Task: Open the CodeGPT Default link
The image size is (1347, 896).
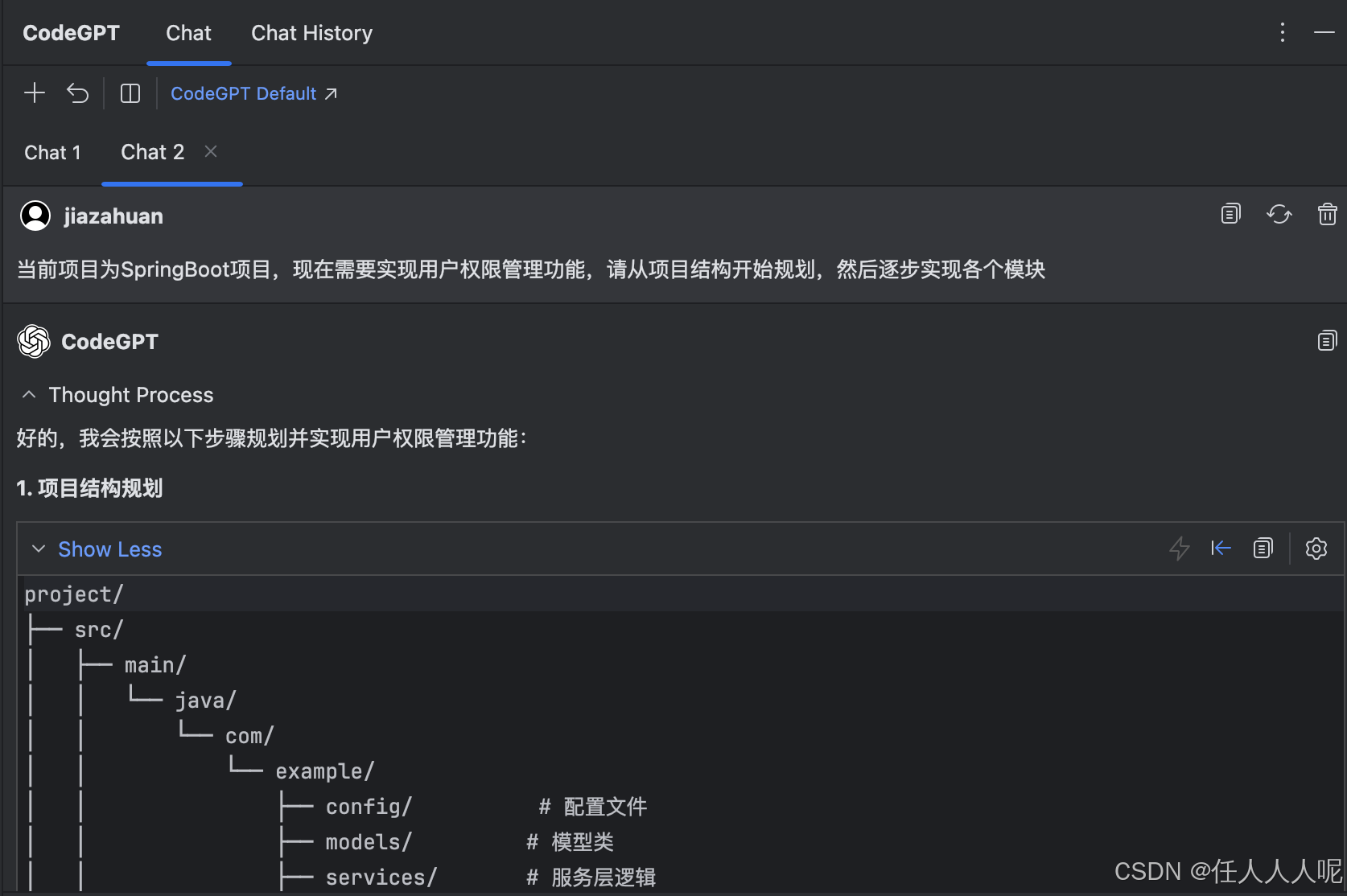Action: [x=254, y=93]
